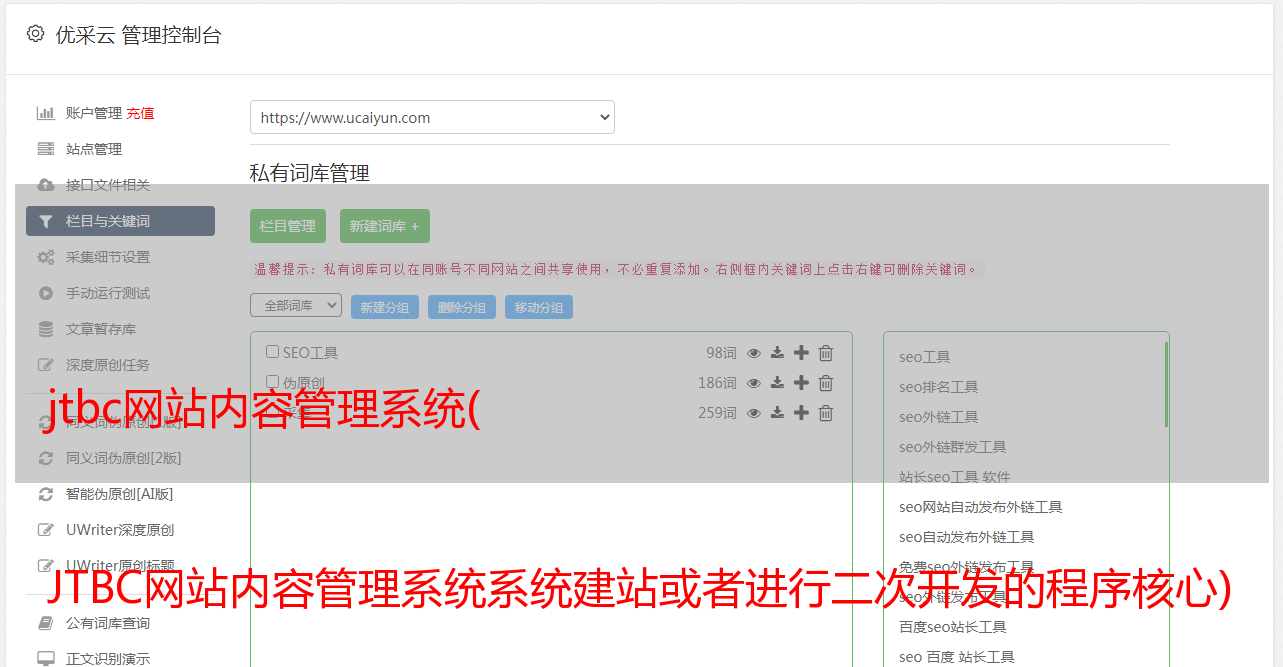Select keyword 'seo自动发布外链工具'

click(966, 537)
